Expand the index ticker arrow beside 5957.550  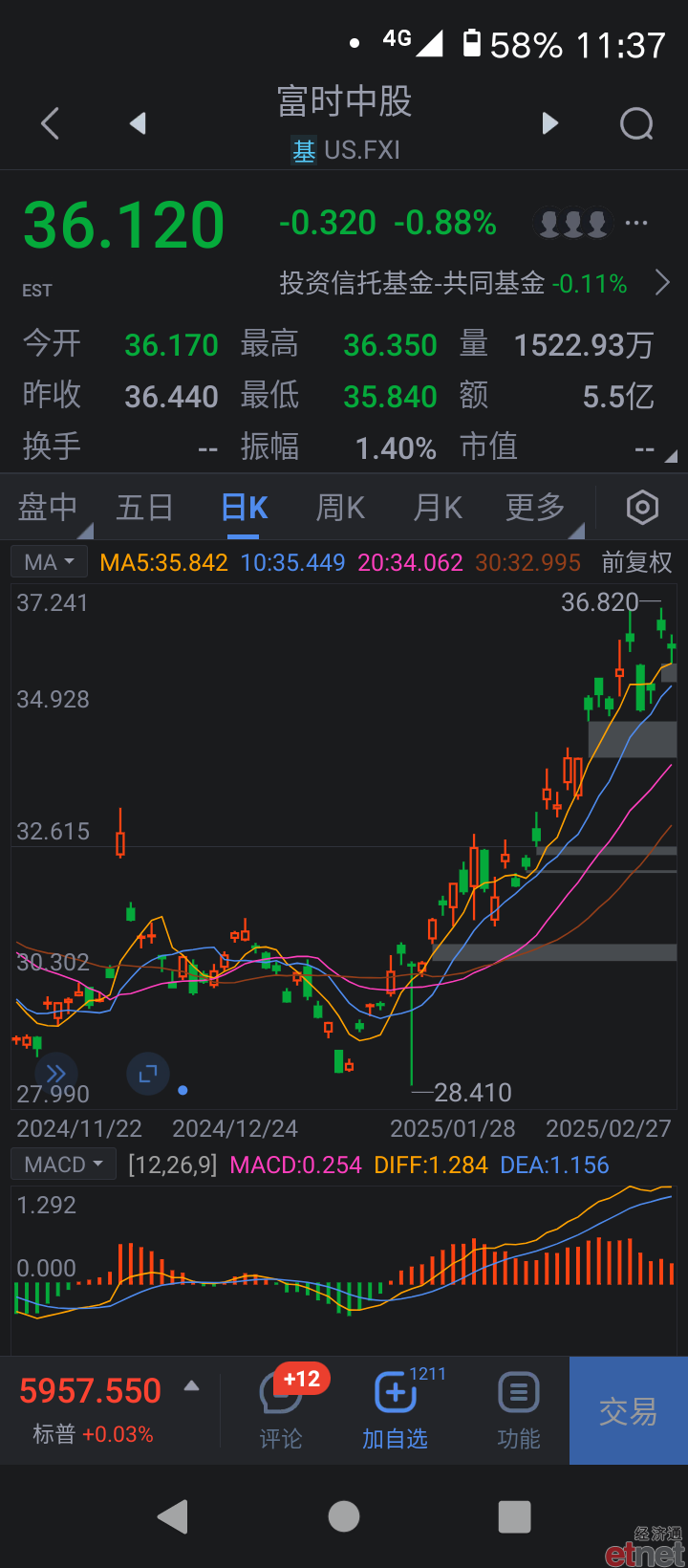(x=192, y=1385)
